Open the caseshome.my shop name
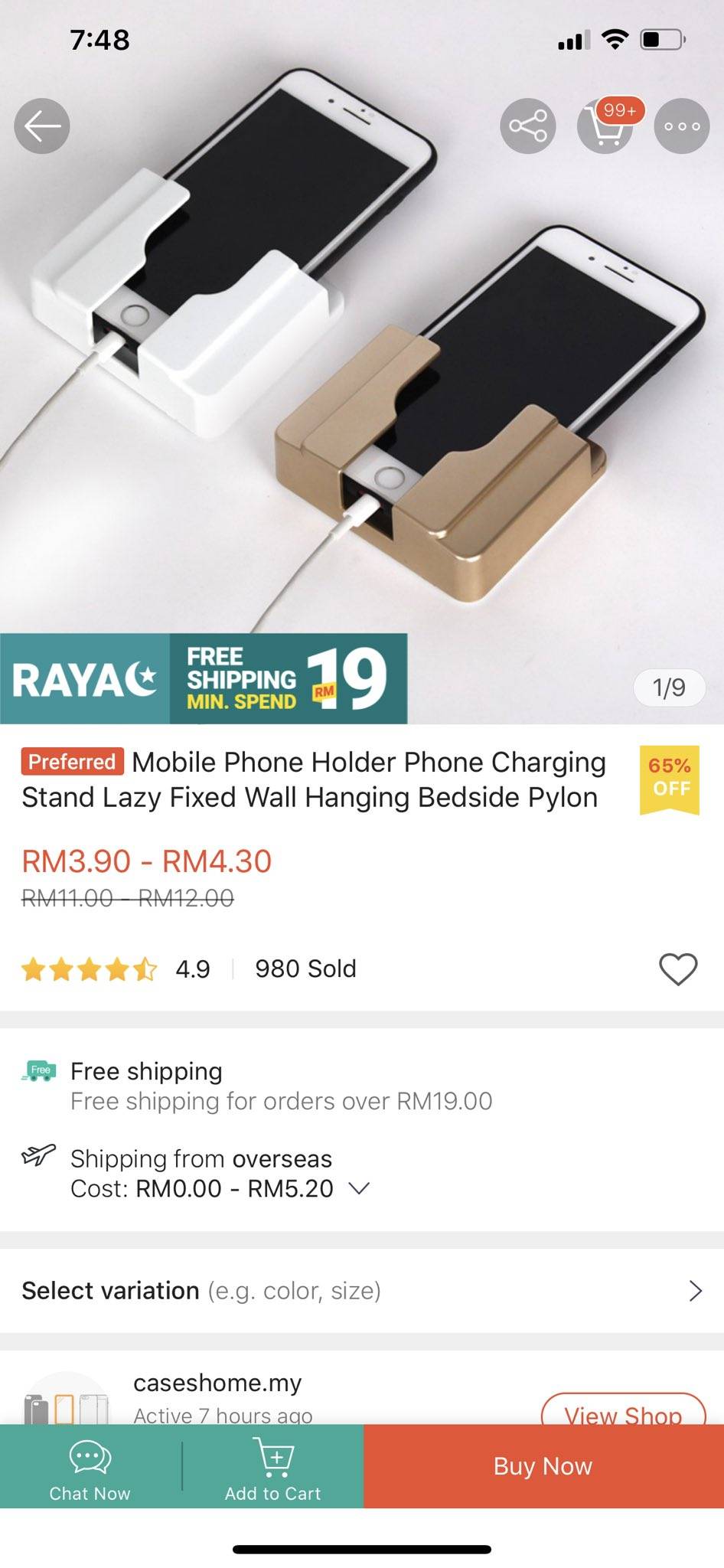This screenshot has height=1568, width=724. point(217,1383)
